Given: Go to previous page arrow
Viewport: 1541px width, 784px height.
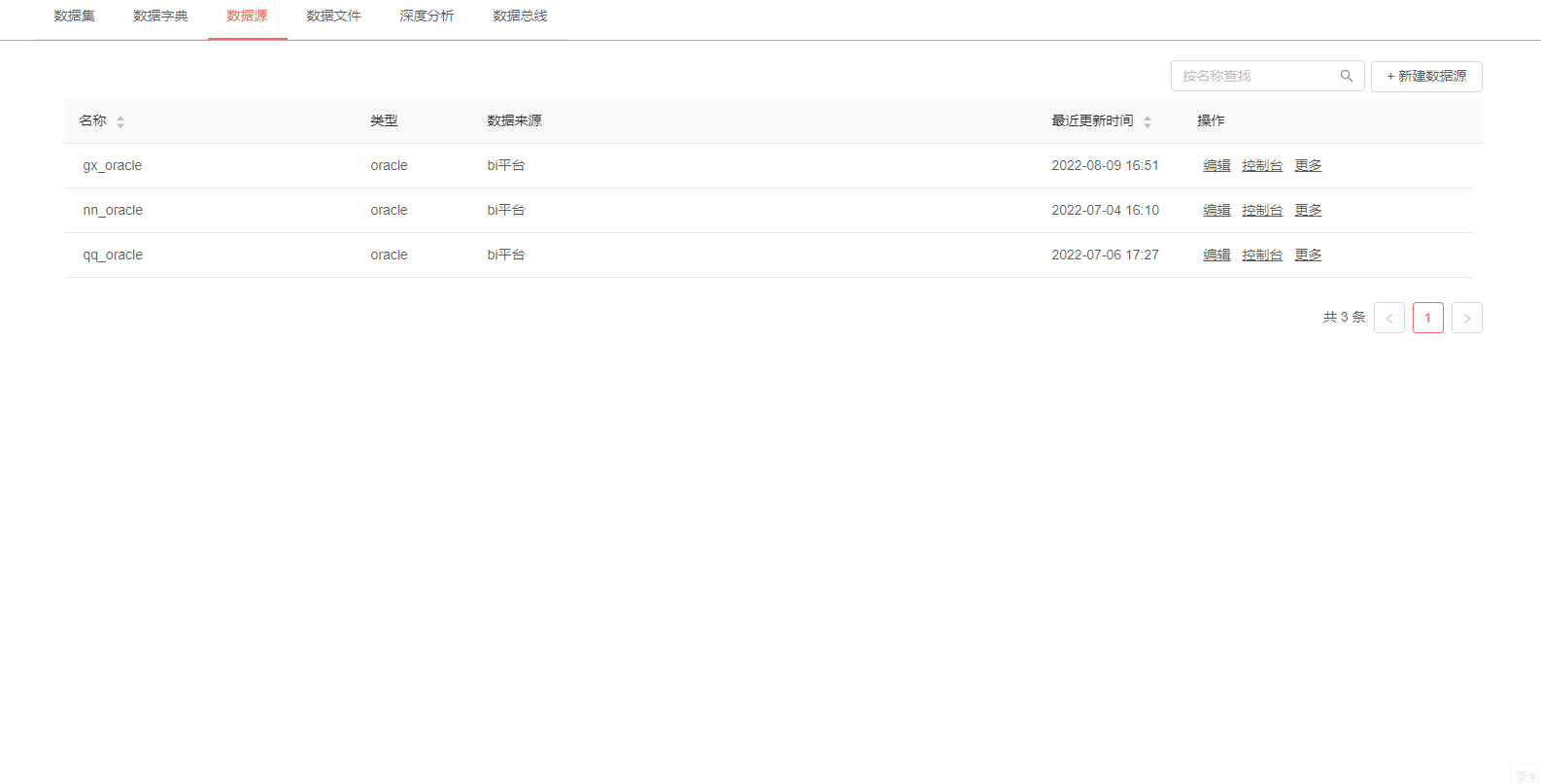Looking at the screenshot, I should [x=1388, y=318].
